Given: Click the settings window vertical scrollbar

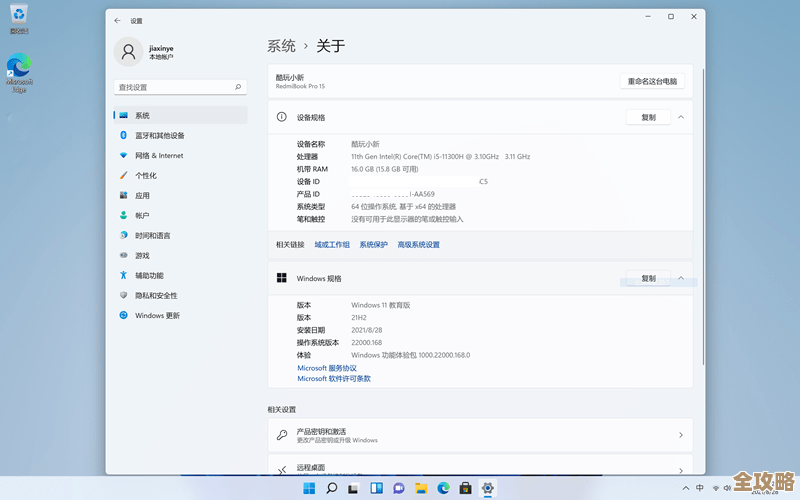Looking at the screenshot, I should click(703, 216).
